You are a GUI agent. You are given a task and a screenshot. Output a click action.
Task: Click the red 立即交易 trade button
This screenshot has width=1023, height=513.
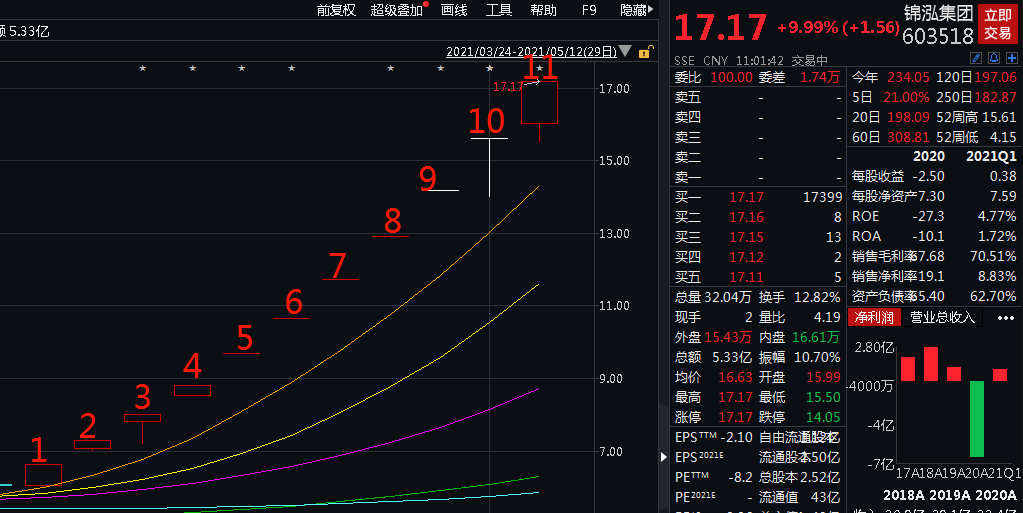pyautogui.click(x=998, y=24)
